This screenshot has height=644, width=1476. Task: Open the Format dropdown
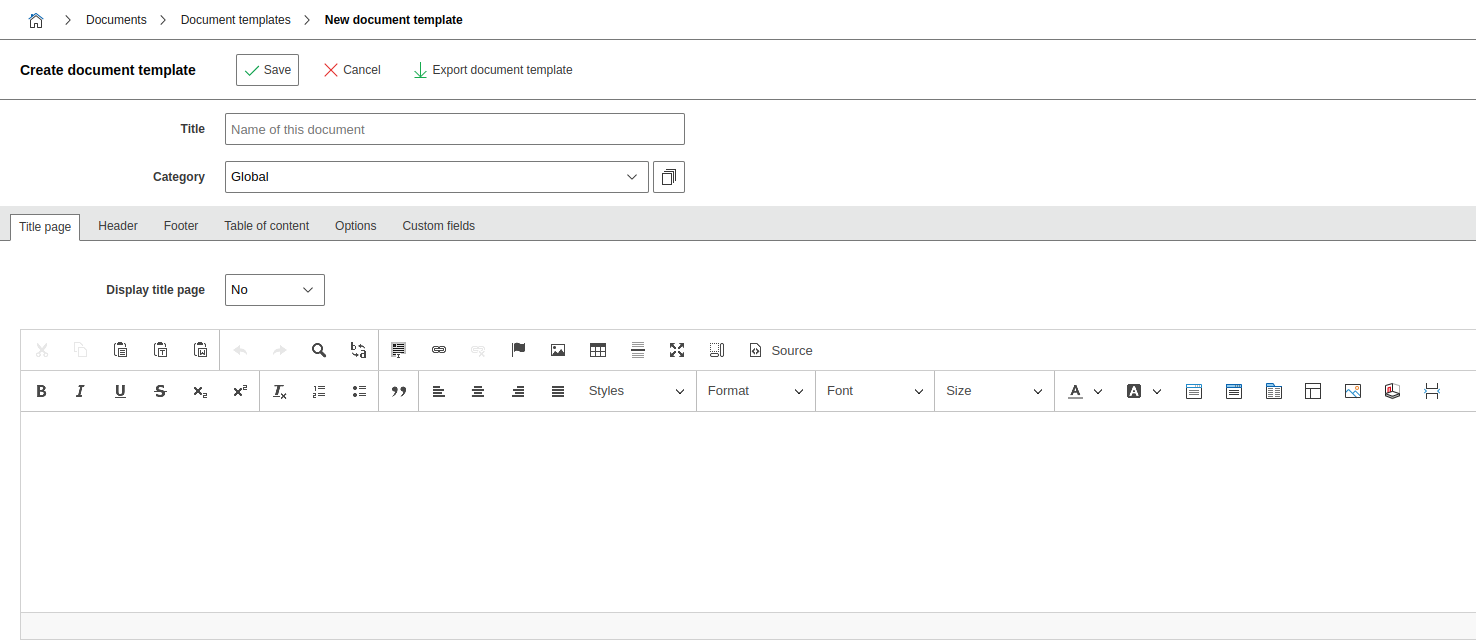tap(756, 391)
